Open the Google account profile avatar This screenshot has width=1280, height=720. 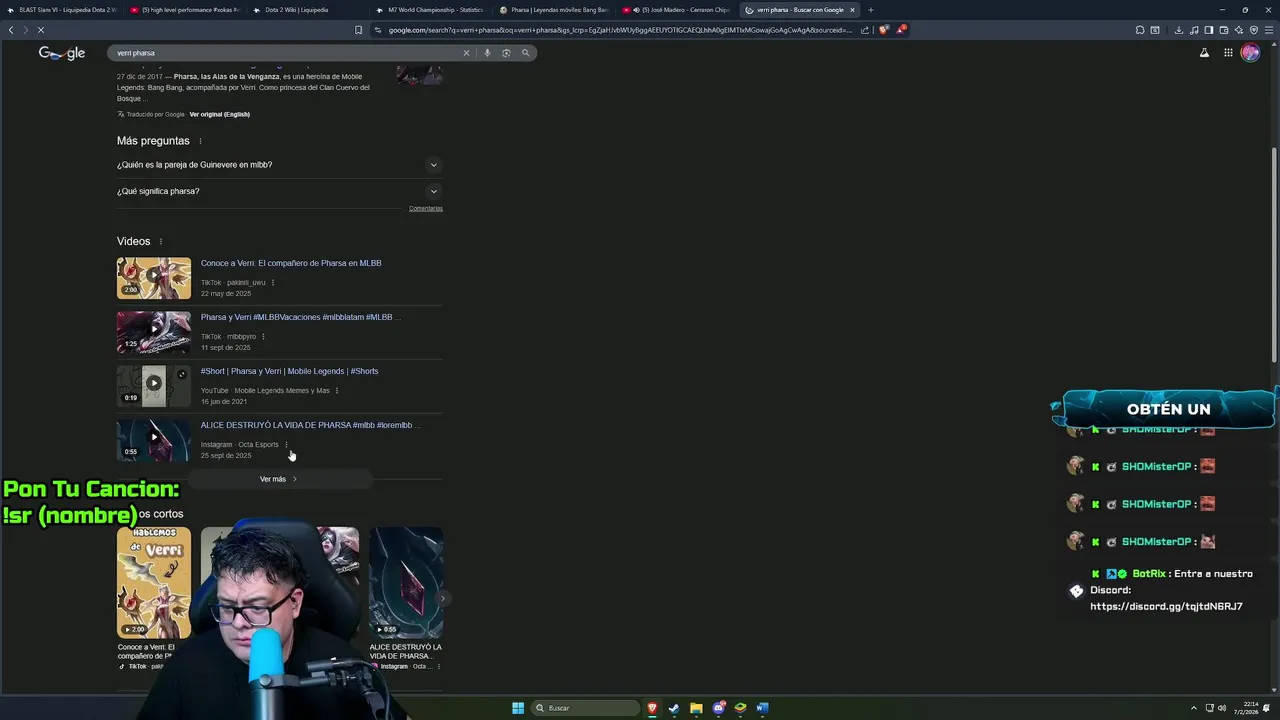pos(1251,53)
